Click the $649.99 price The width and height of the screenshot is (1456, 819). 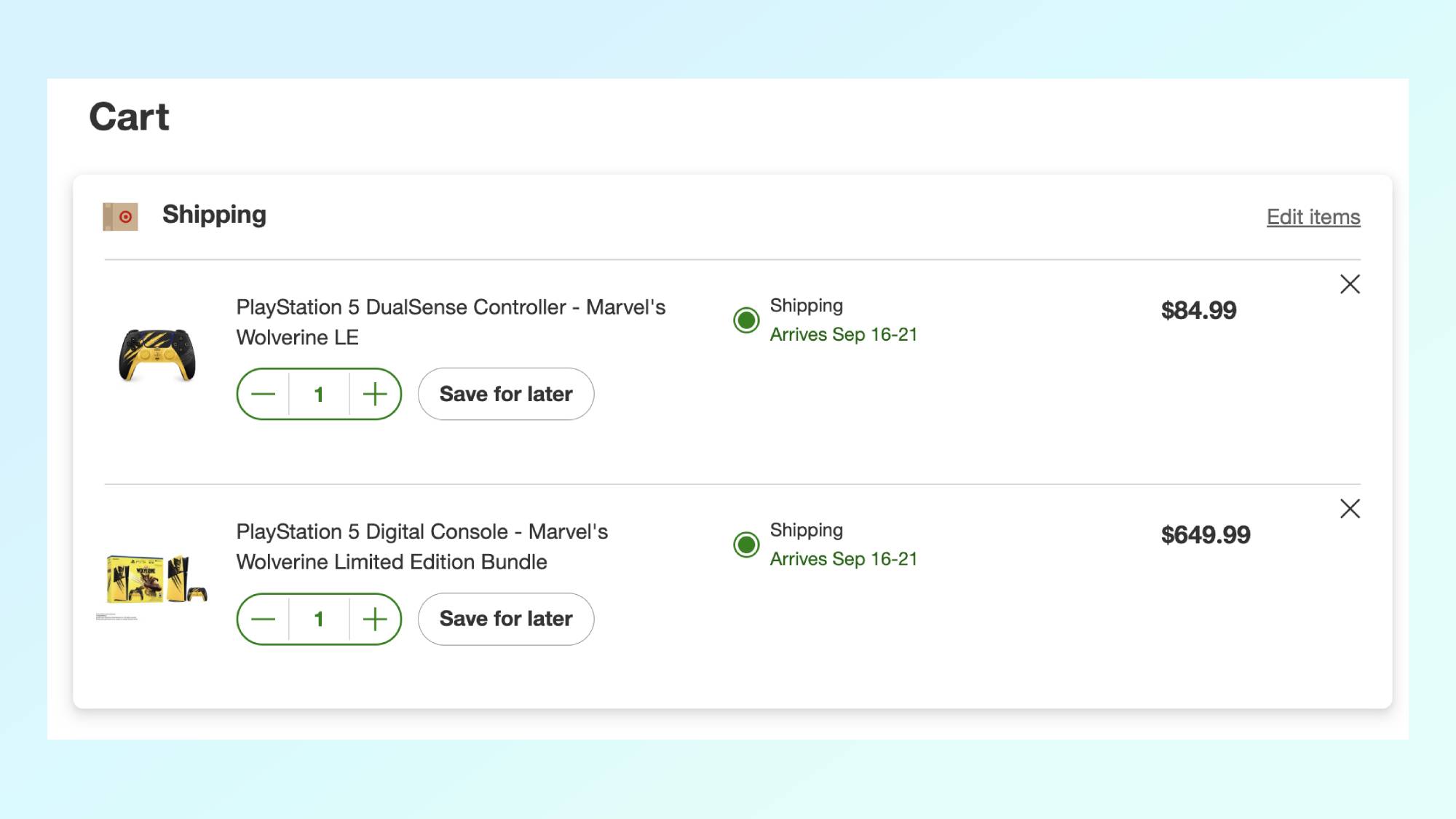[x=1206, y=535]
